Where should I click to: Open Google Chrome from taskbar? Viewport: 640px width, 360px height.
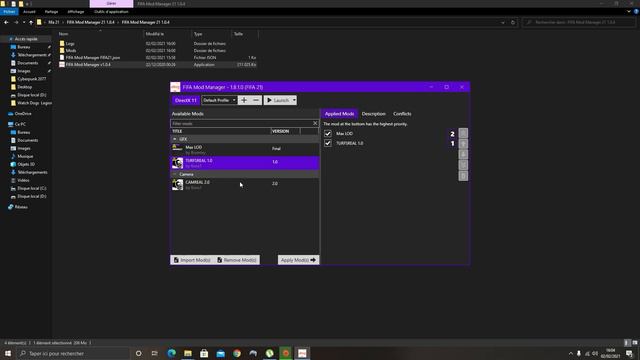pyautogui.click(x=237, y=353)
